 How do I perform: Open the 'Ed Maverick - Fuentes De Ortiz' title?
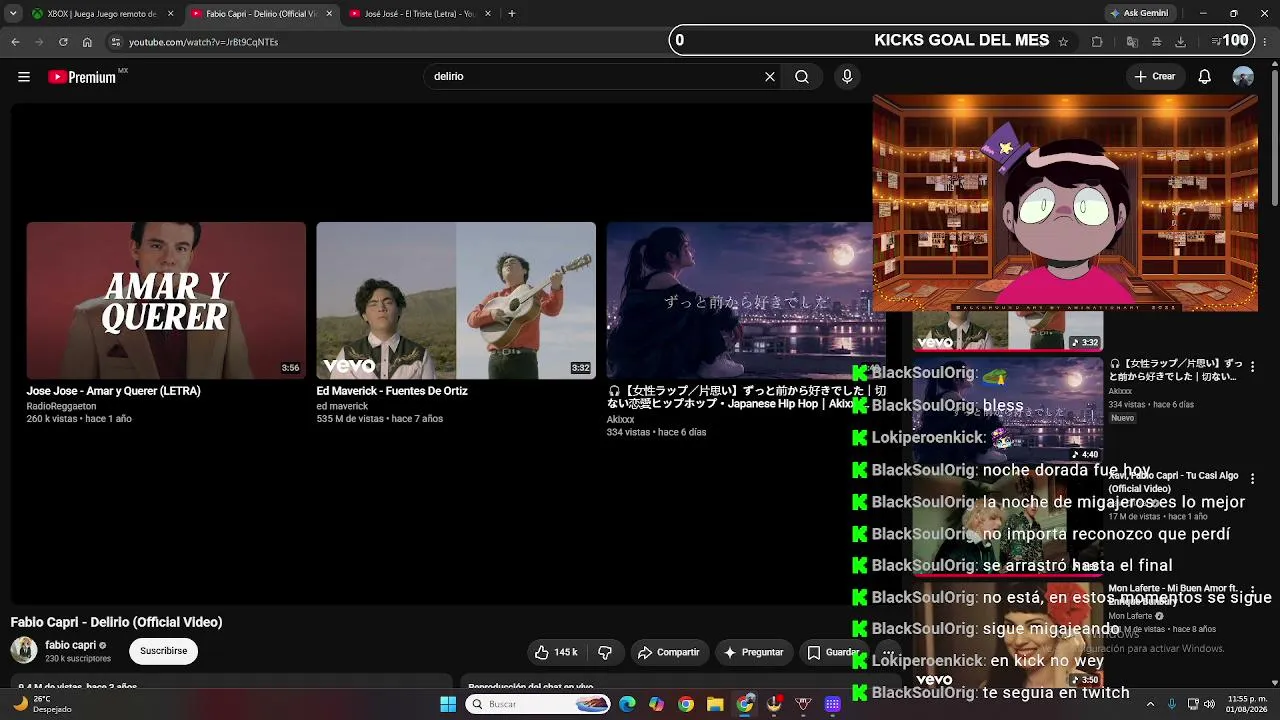tap(392, 391)
